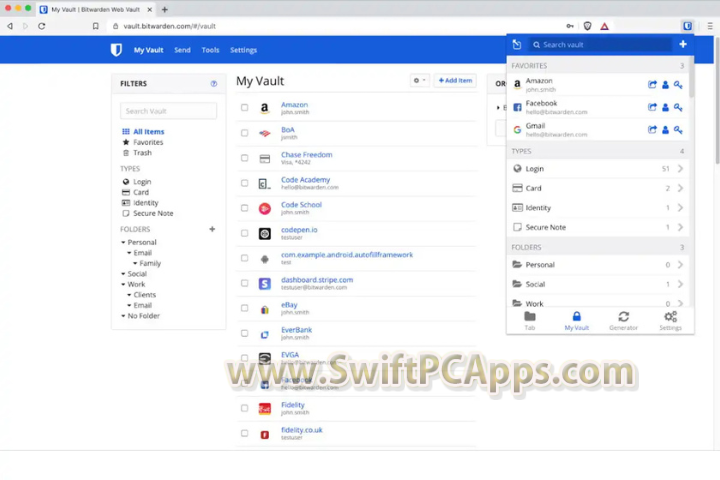Click the Amazon logo icon in vault list
This screenshot has width=720, height=480.
(264, 108)
